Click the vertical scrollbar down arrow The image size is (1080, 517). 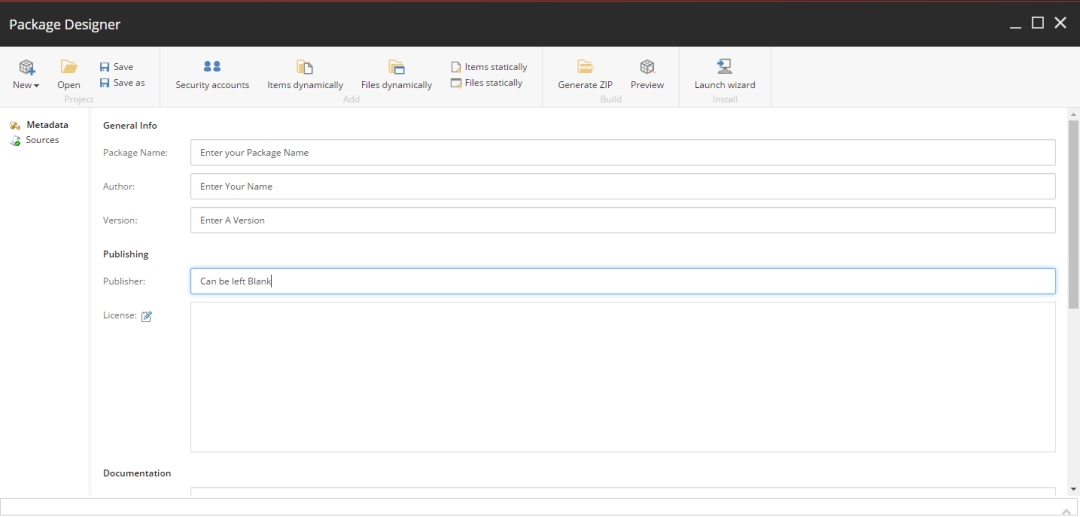(x=1073, y=489)
